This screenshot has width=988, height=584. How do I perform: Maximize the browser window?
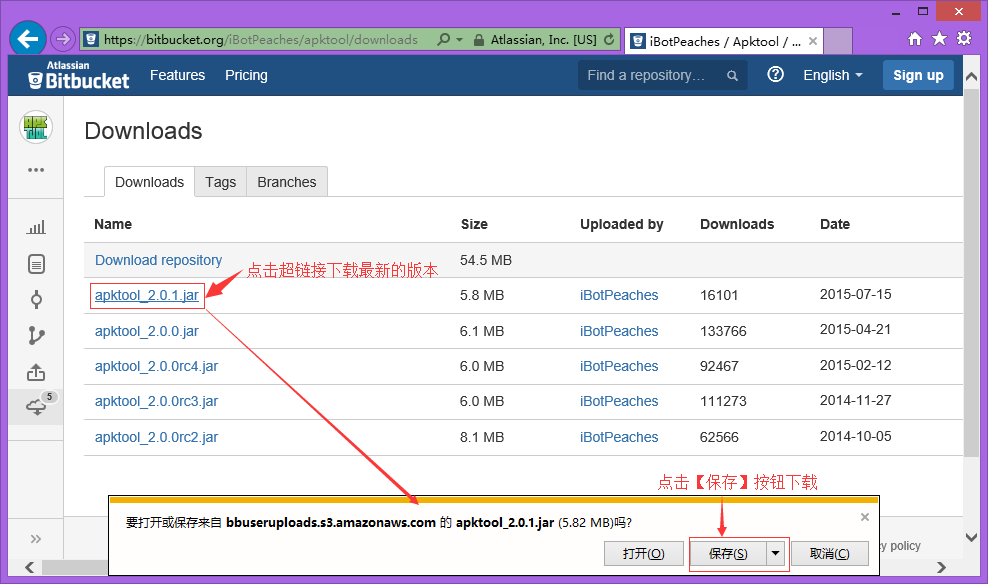click(923, 11)
